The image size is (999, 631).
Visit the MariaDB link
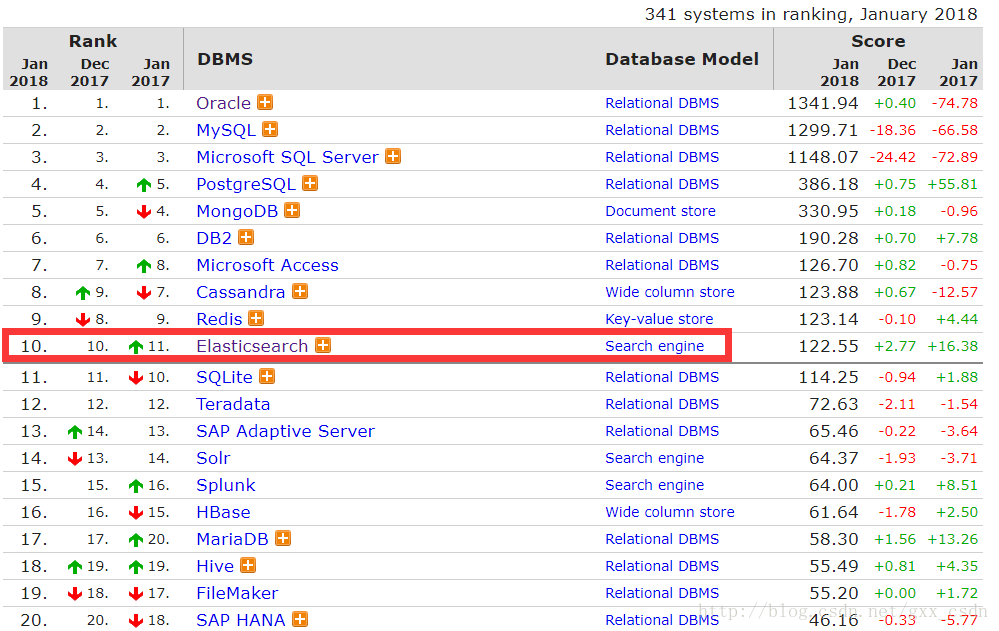click(x=233, y=539)
